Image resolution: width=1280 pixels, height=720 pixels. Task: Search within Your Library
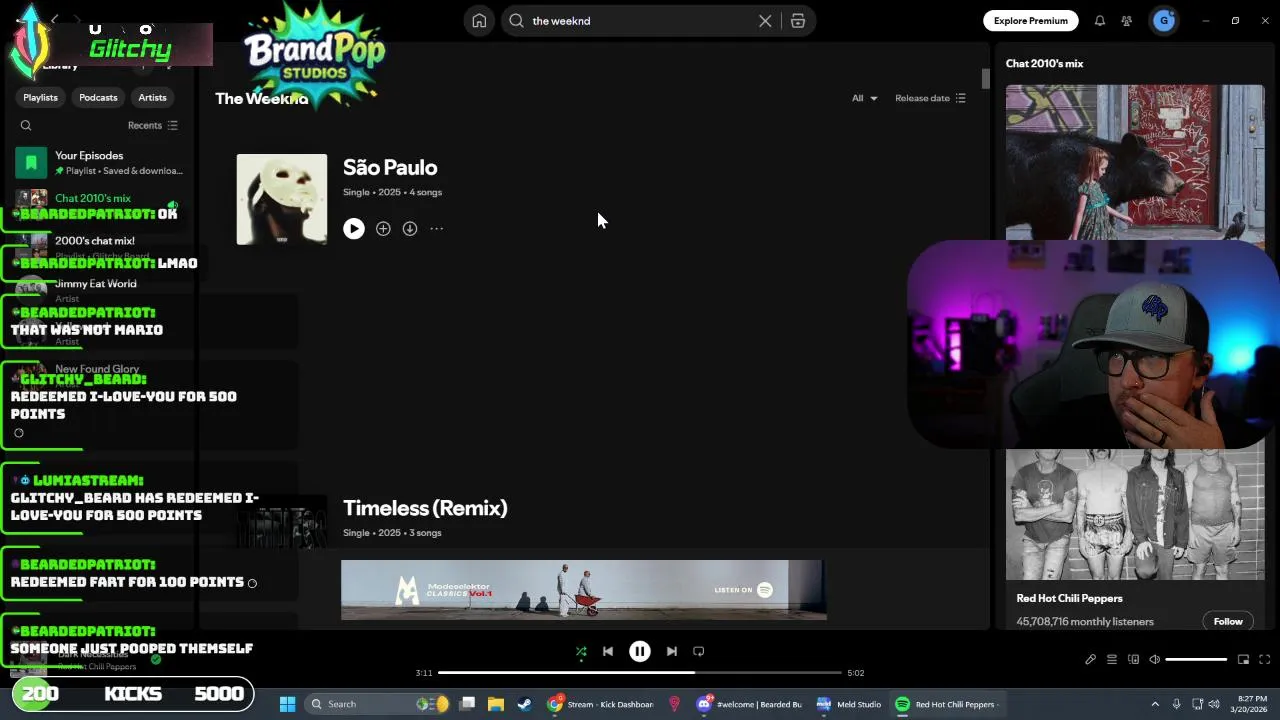(26, 125)
